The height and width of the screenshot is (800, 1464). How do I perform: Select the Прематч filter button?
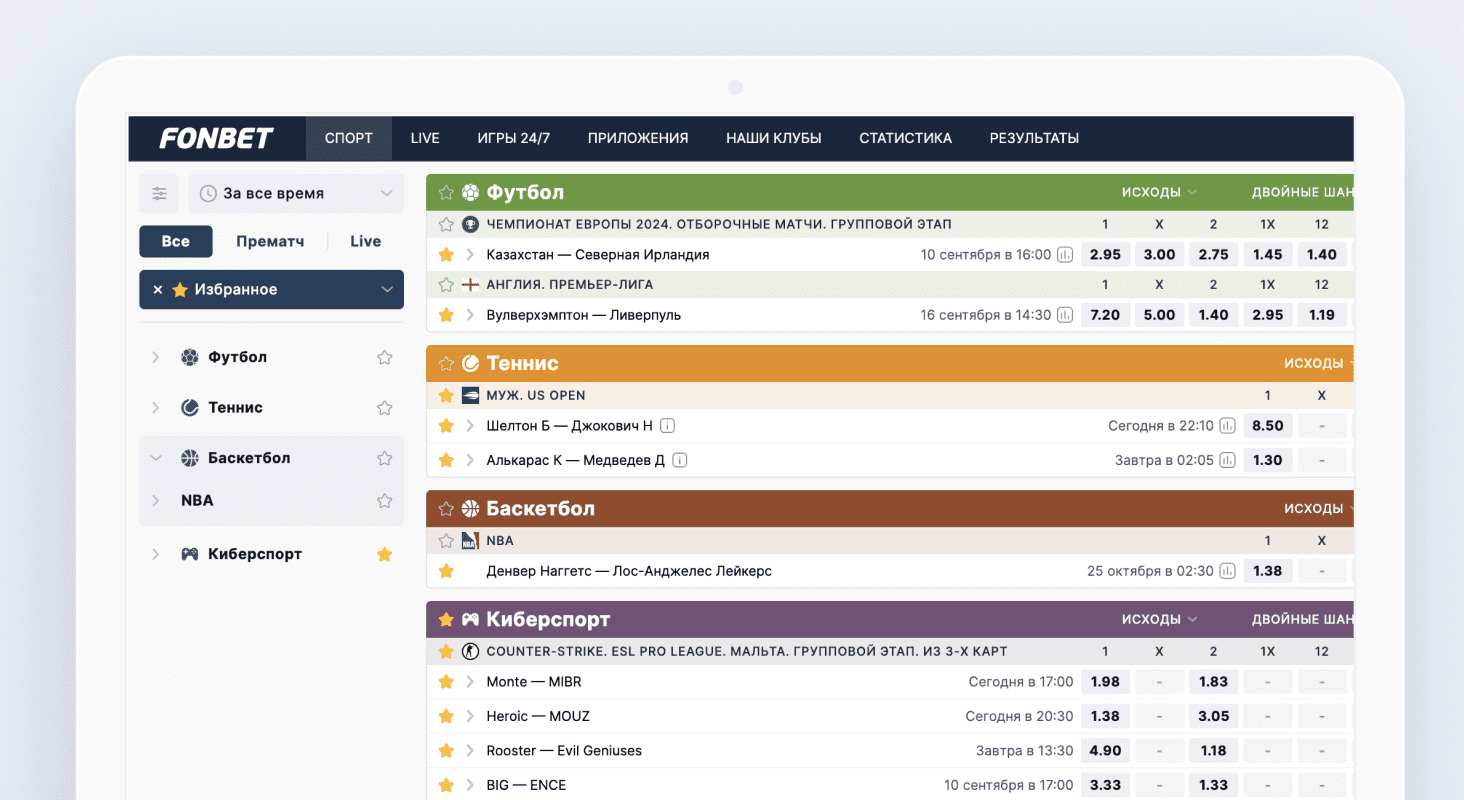(270, 242)
